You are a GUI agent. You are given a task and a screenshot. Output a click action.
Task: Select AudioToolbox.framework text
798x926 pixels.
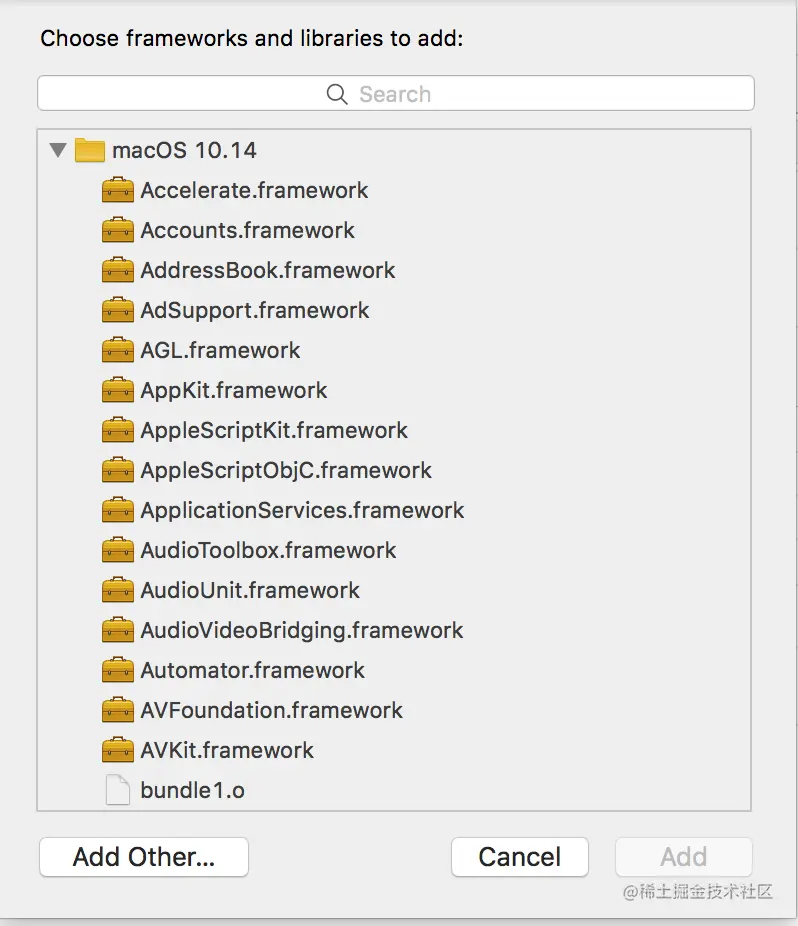268,550
